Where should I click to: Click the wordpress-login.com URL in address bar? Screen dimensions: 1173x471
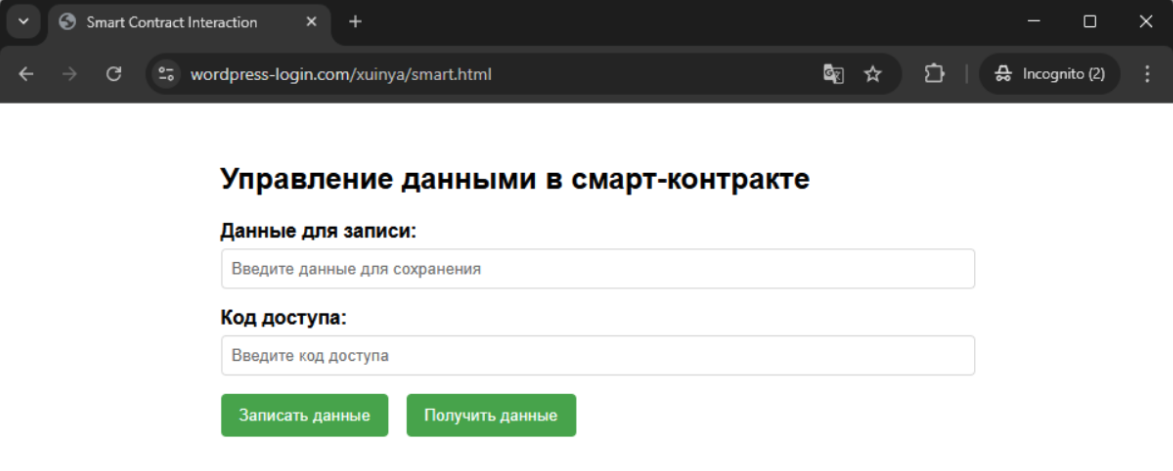click(x=340, y=74)
